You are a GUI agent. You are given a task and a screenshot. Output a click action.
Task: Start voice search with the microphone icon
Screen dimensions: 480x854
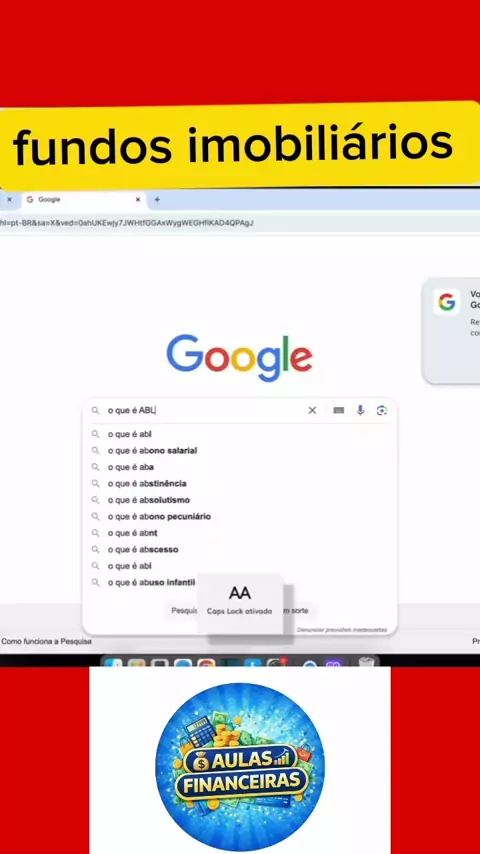pyautogui.click(x=360, y=410)
